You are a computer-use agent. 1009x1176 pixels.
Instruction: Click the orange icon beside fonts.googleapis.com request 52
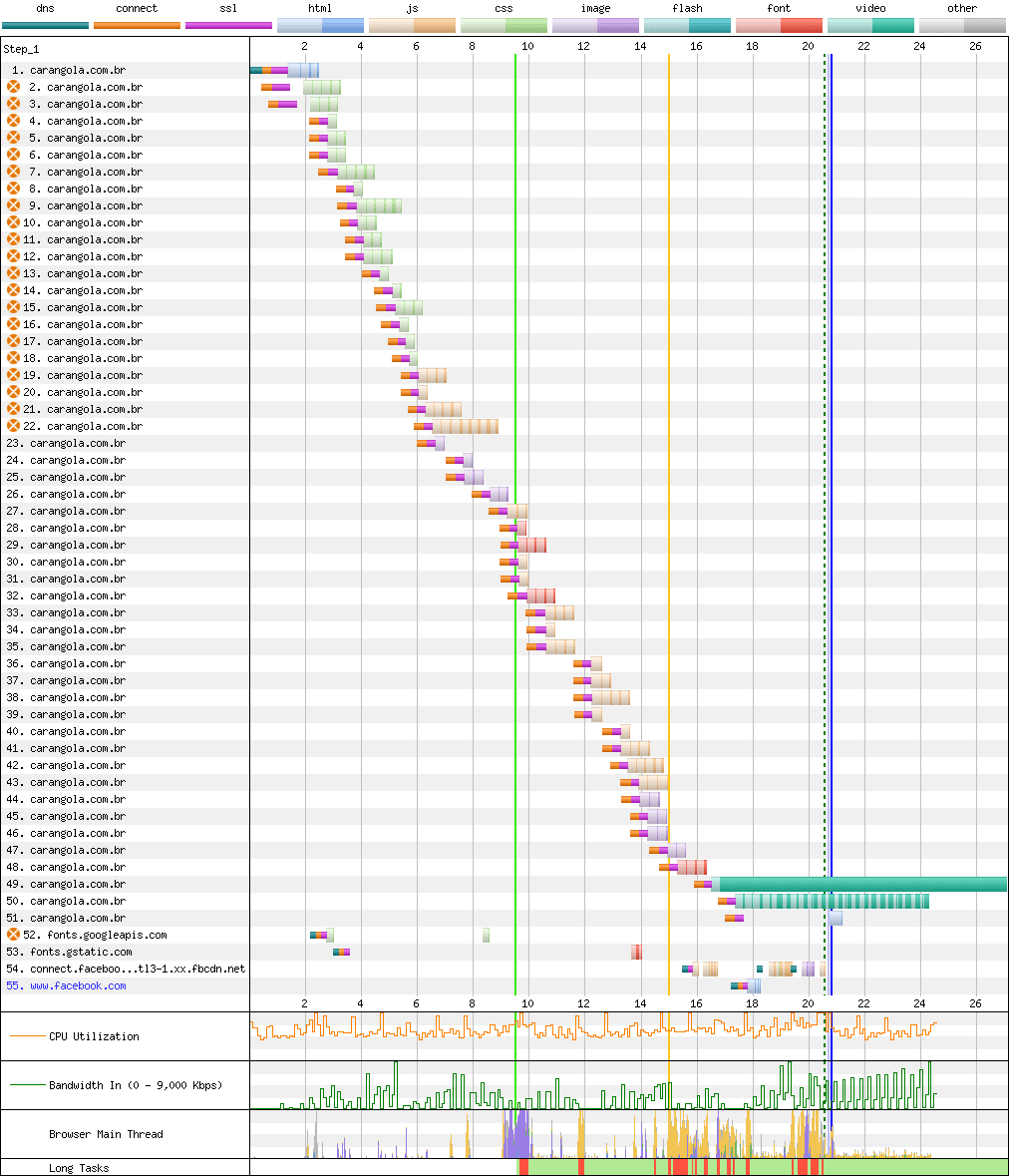(x=14, y=935)
